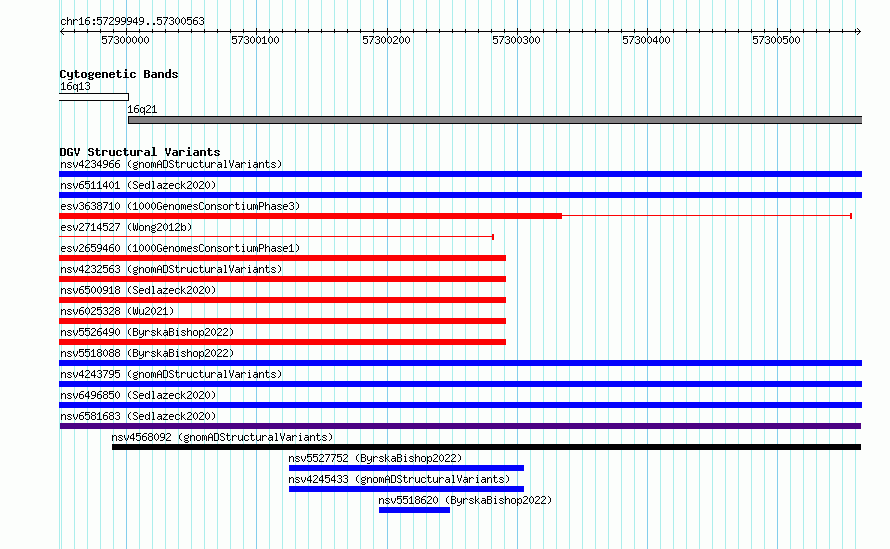This screenshot has height=549, width=890.
Task: Select the blue bar under nsv6496850
Action: tap(460, 405)
